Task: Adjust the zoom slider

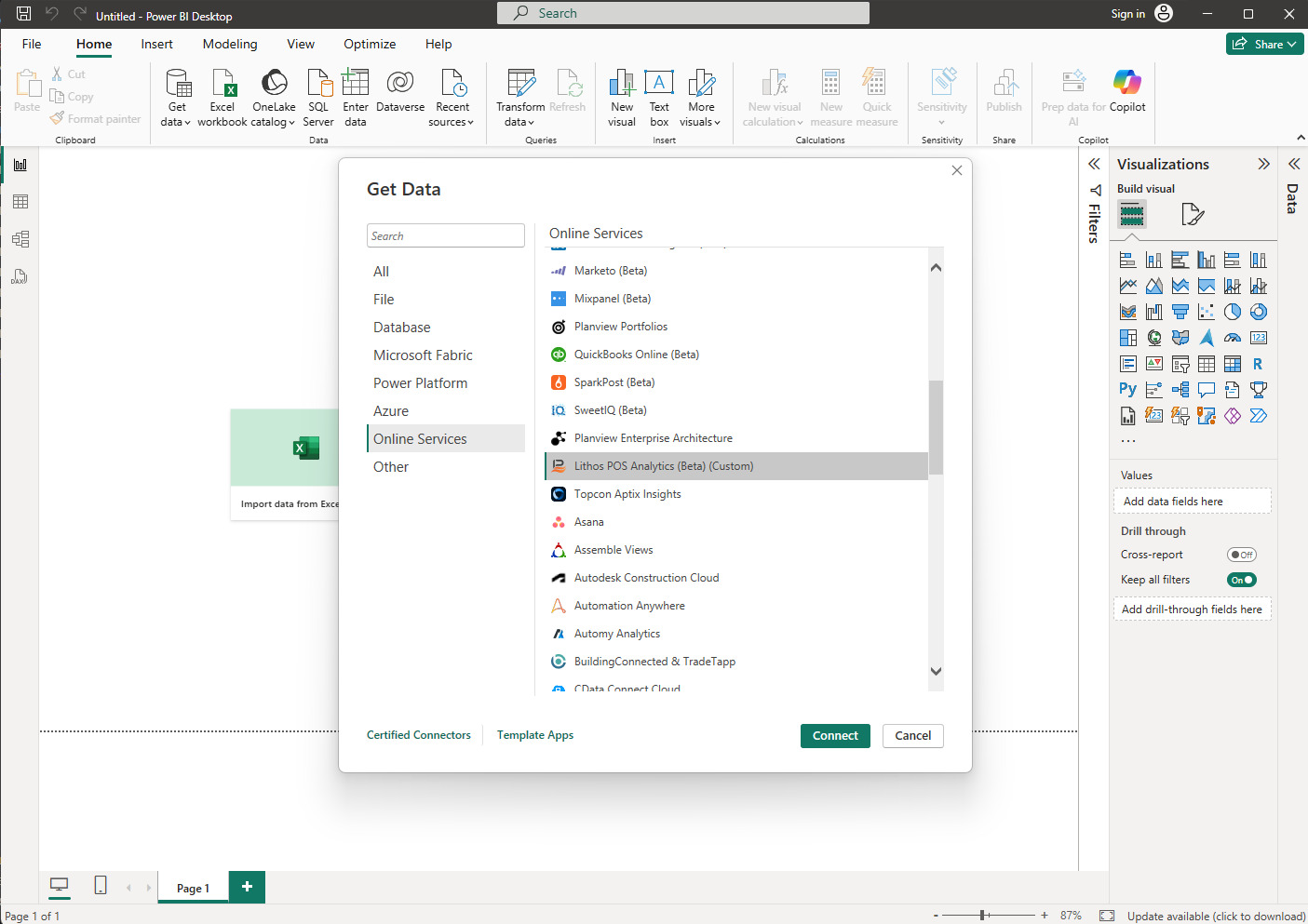Action: tap(983, 916)
